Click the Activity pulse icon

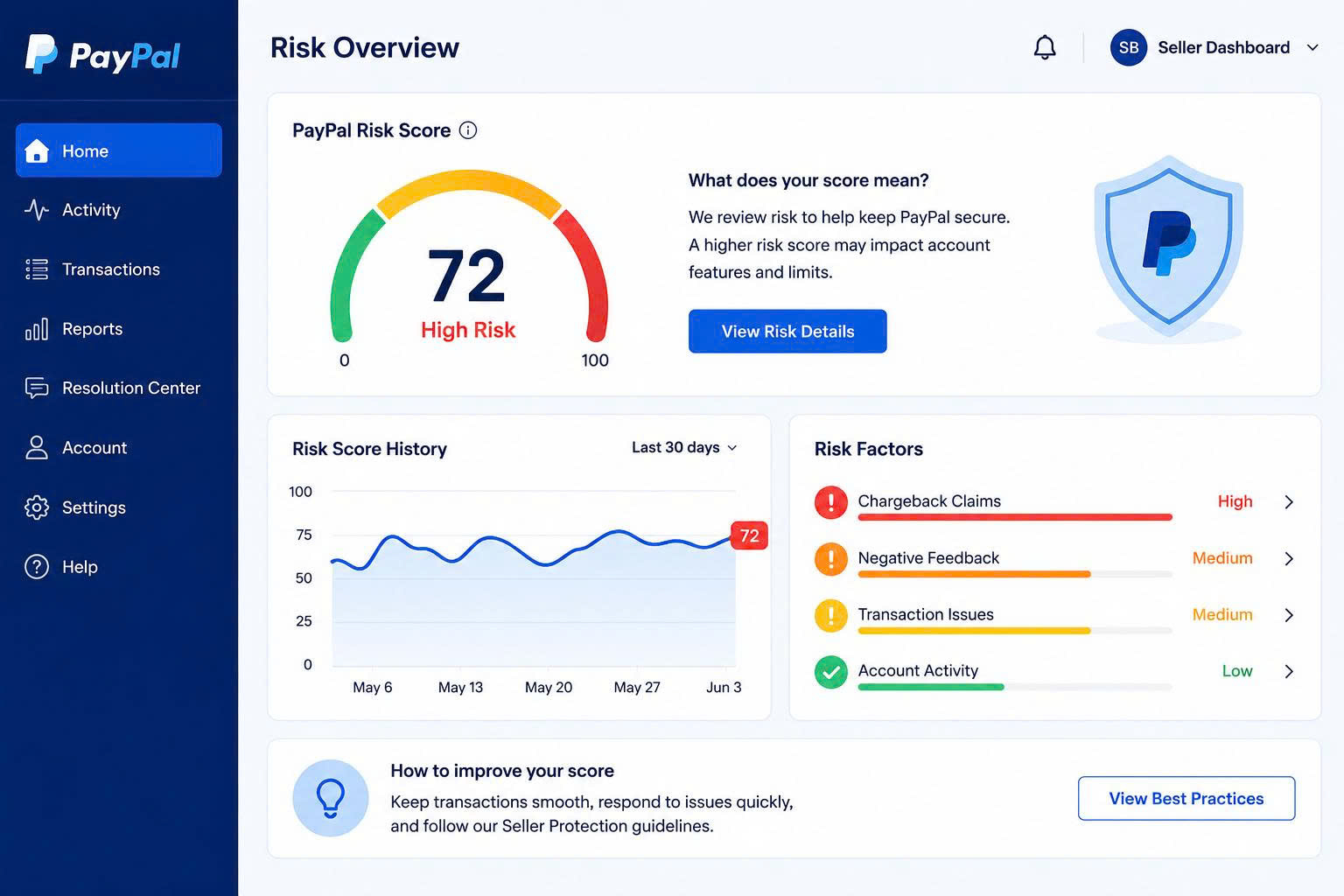point(37,210)
